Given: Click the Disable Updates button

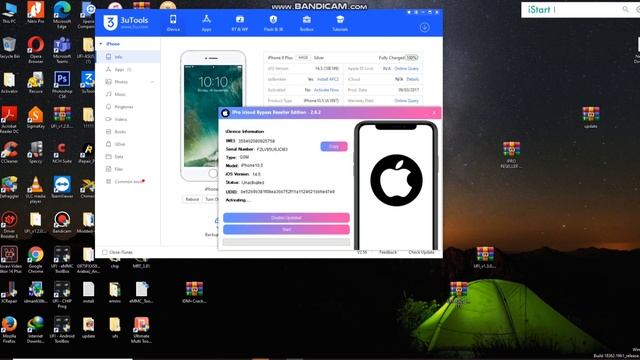Looking at the screenshot, I should tap(286, 218).
